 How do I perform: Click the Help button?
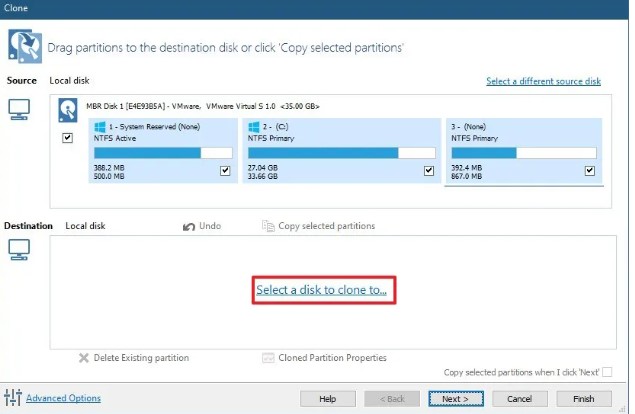pos(328,399)
